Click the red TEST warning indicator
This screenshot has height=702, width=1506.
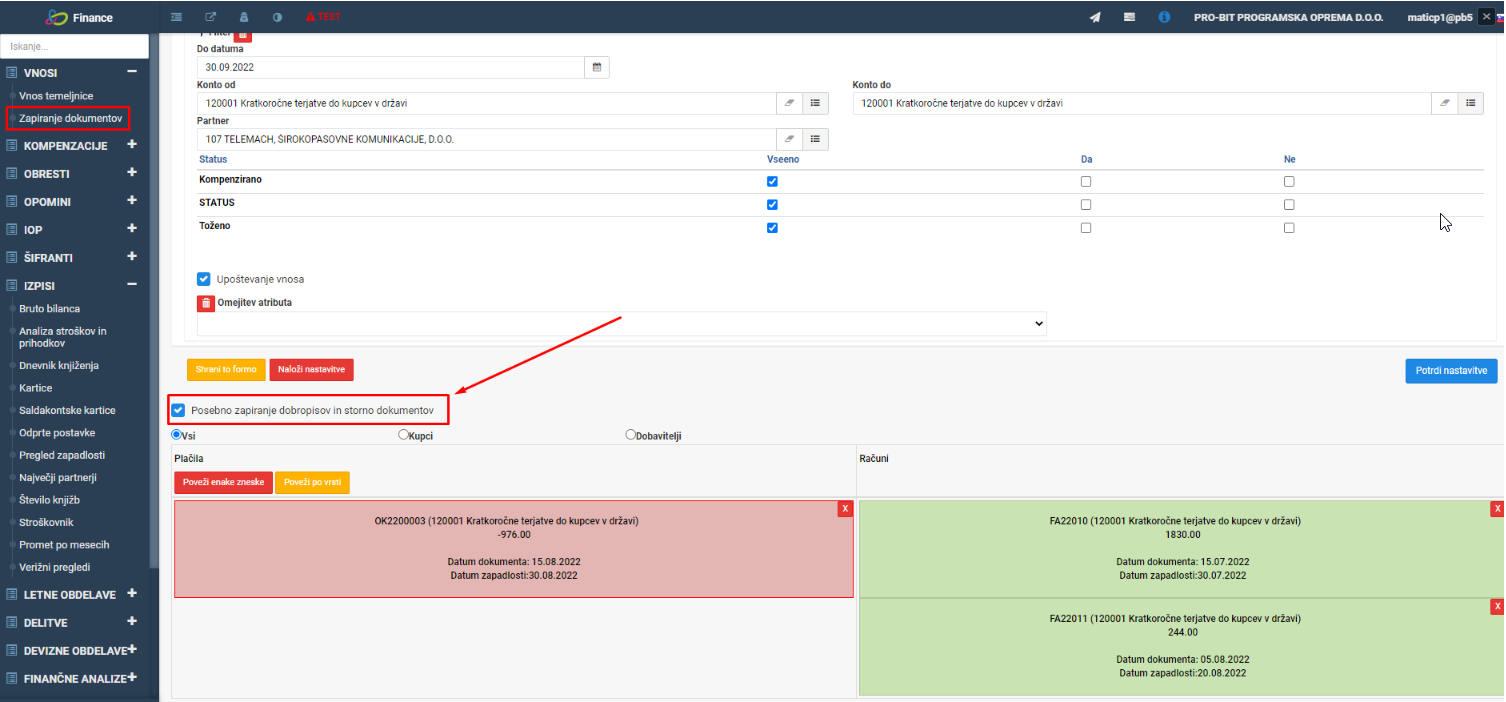click(323, 17)
